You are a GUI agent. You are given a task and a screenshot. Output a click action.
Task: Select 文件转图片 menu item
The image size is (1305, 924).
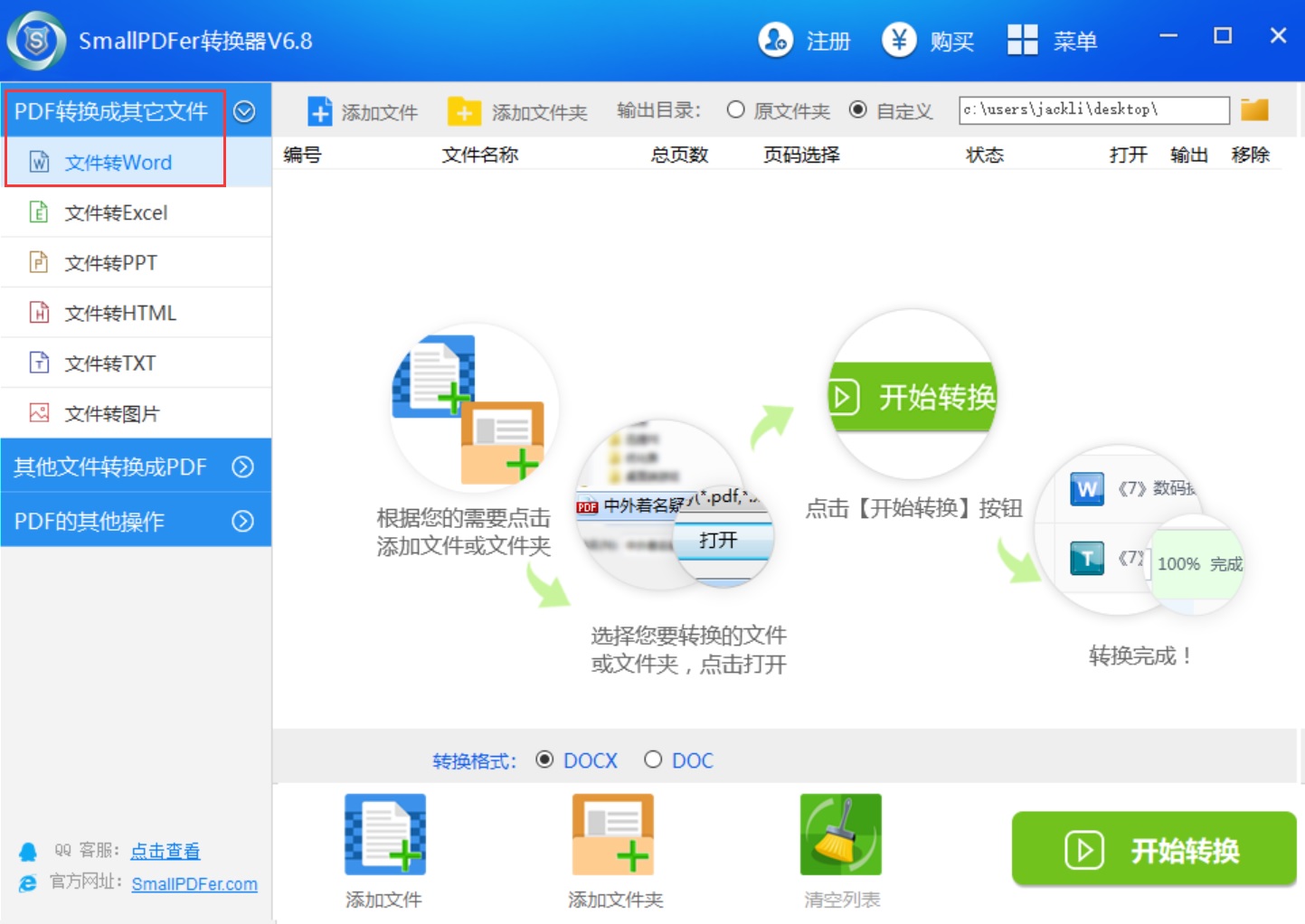[x=136, y=413]
